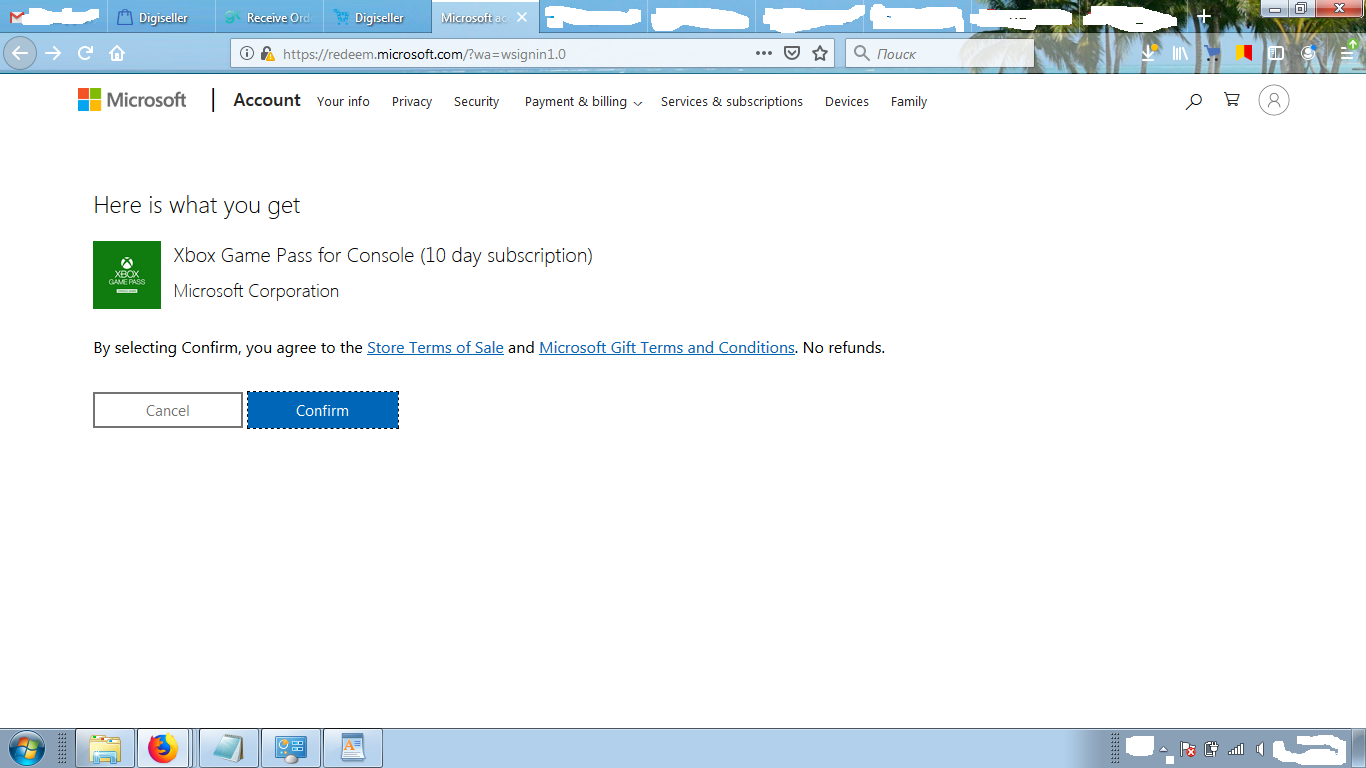The image size is (1366, 768).
Task: Open the Downloads arrow icon
Action: coord(1150,53)
